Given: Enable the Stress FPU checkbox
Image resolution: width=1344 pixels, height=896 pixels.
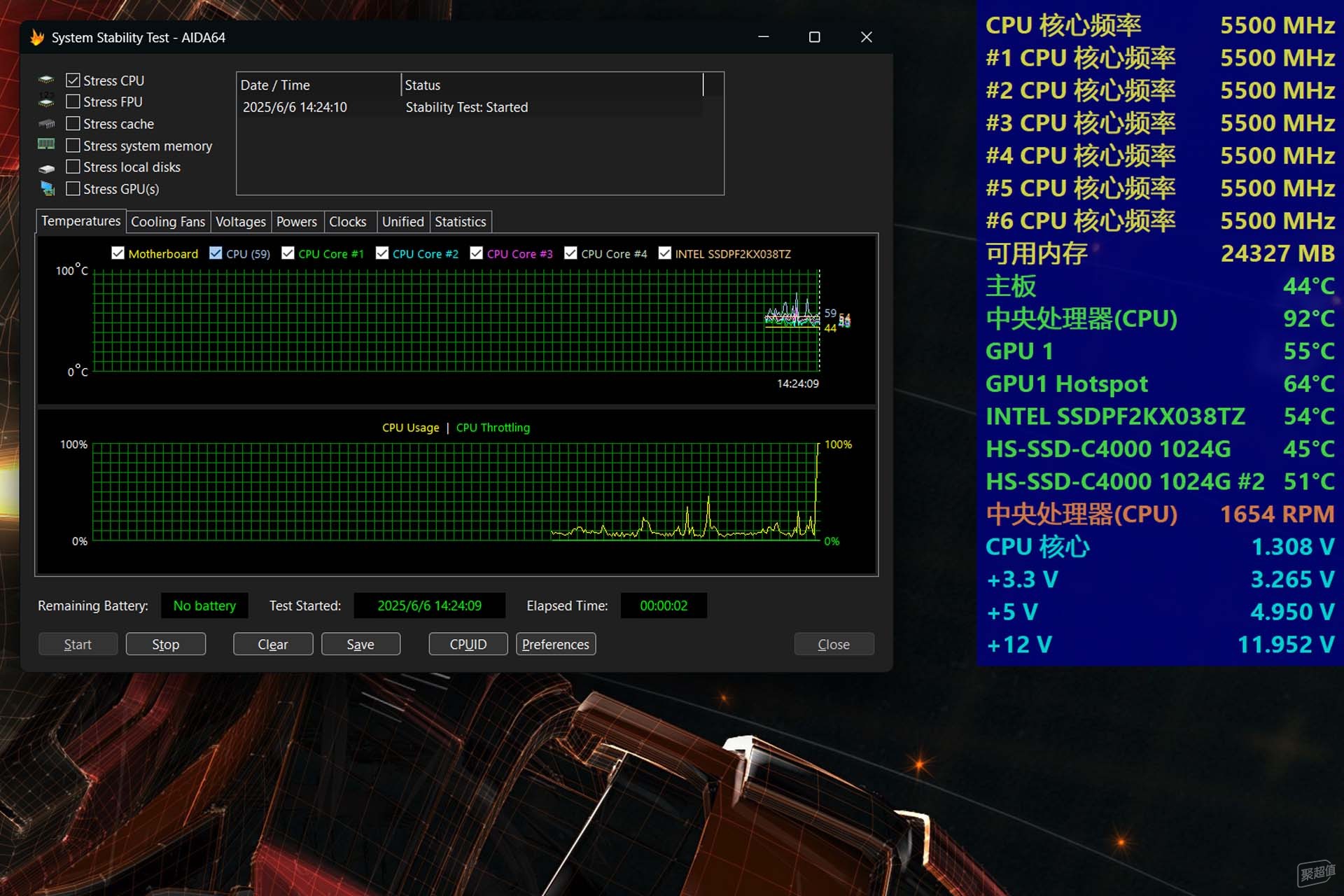Looking at the screenshot, I should pos(73,101).
